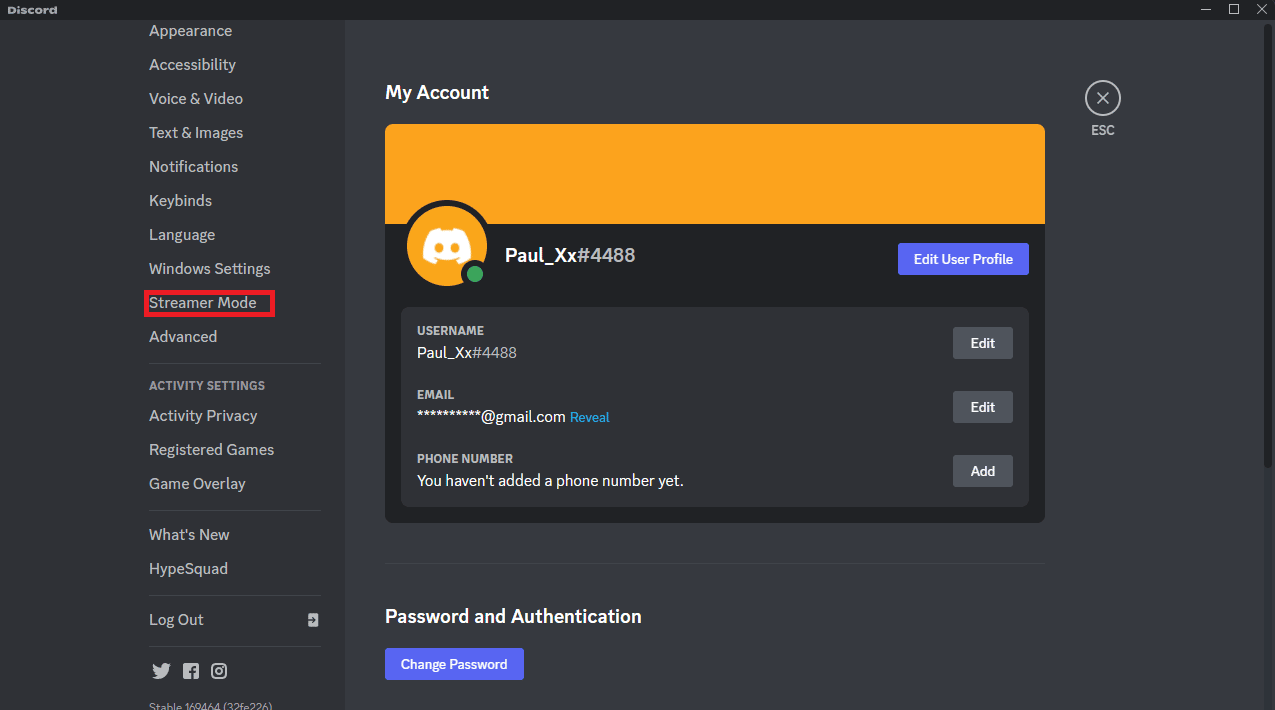Select Language settings

point(182,235)
